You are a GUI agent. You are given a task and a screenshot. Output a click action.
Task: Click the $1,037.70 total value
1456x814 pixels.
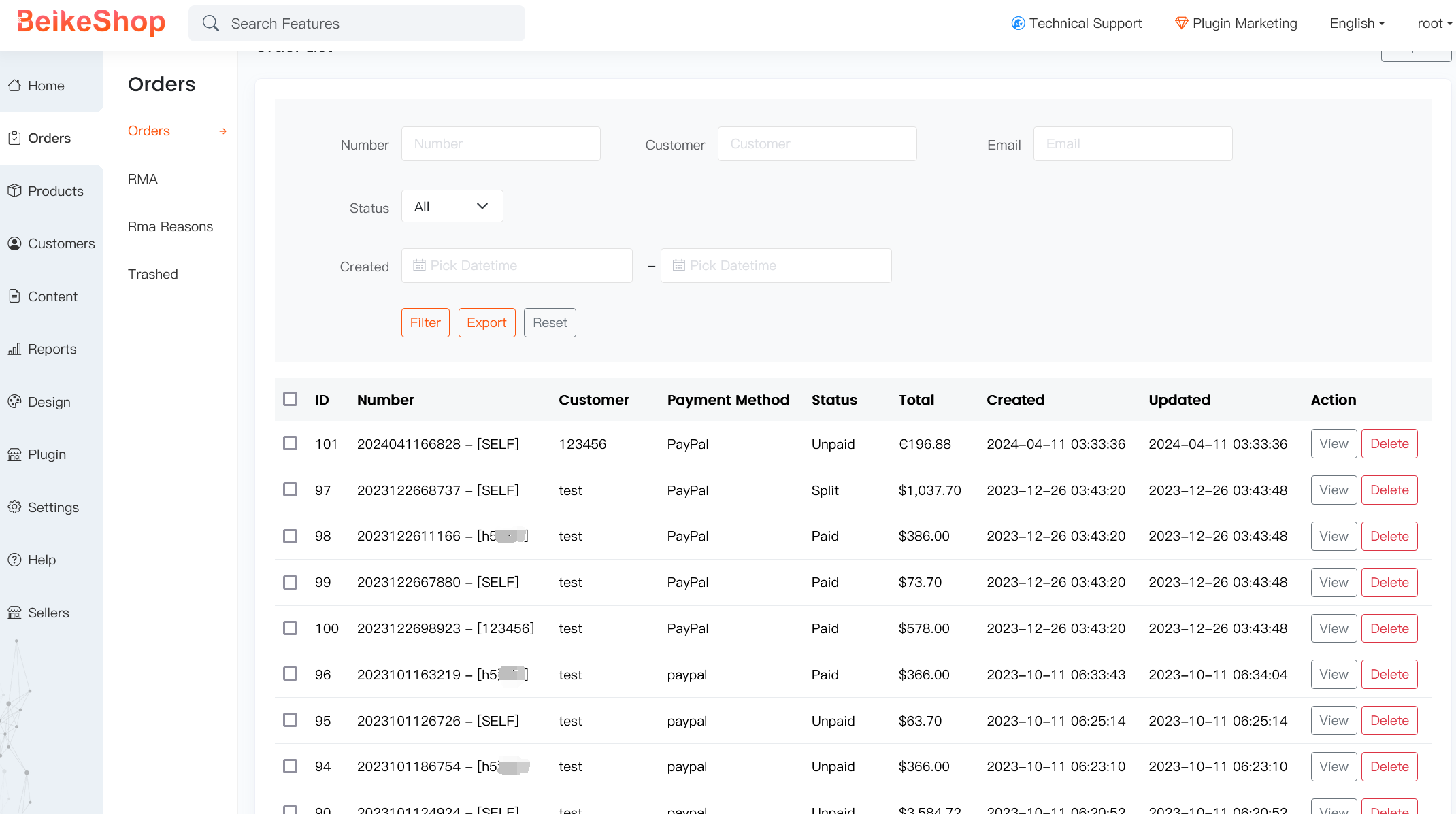tap(929, 490)
